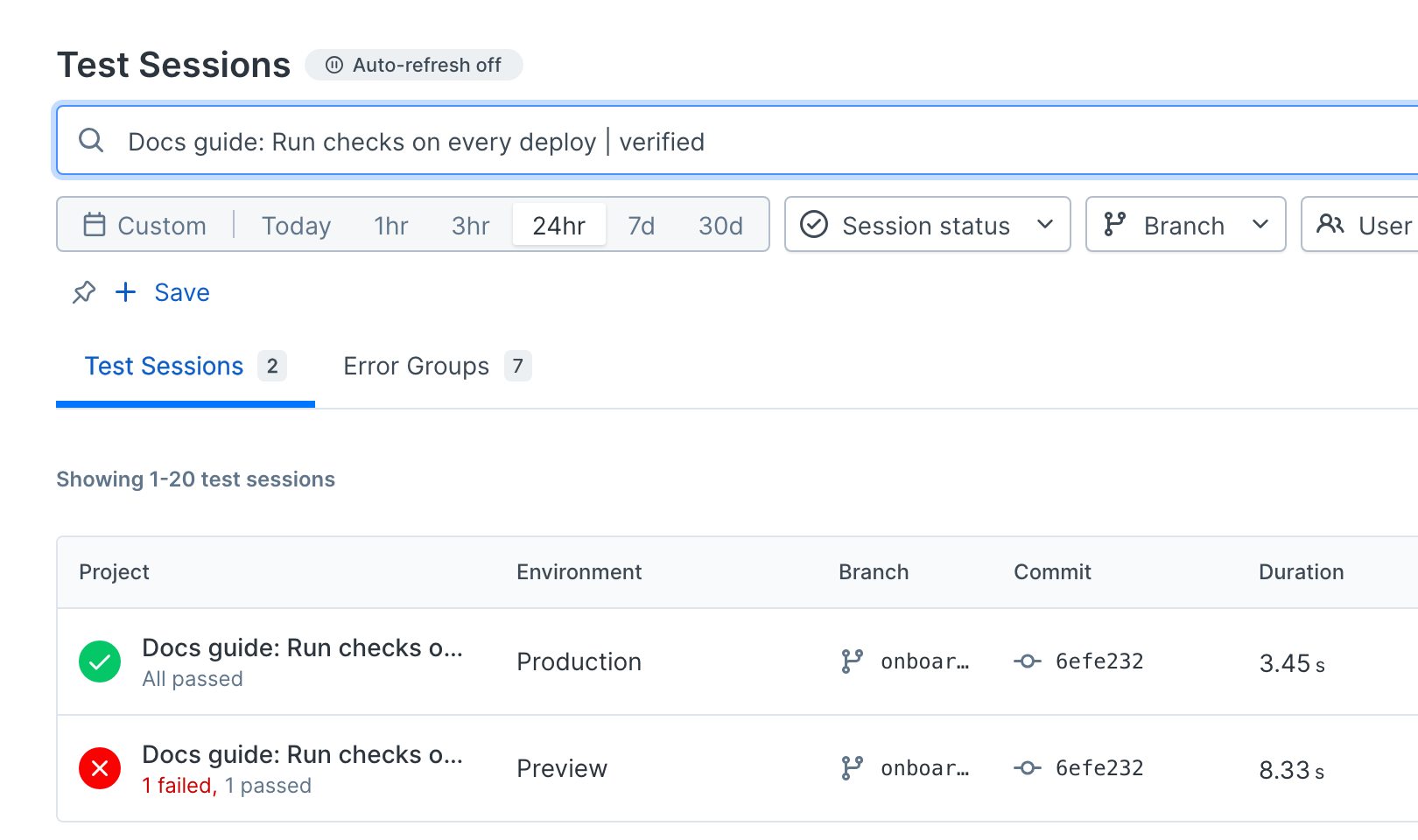Select the 24hr time range
This screenshot has height=840, width=1418.
point(558,226)
